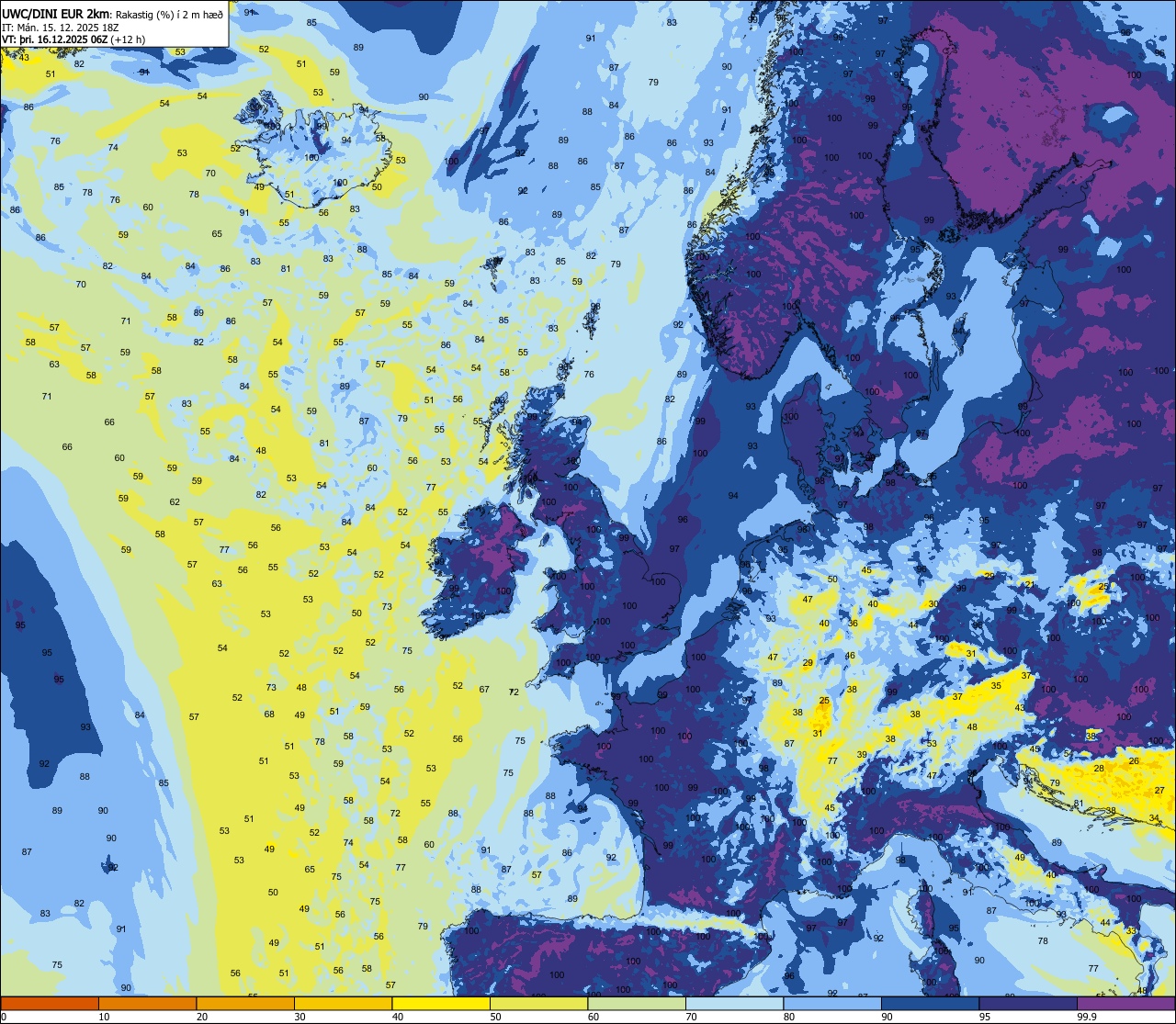Click the legend tick label 20

coord(202,1017)
